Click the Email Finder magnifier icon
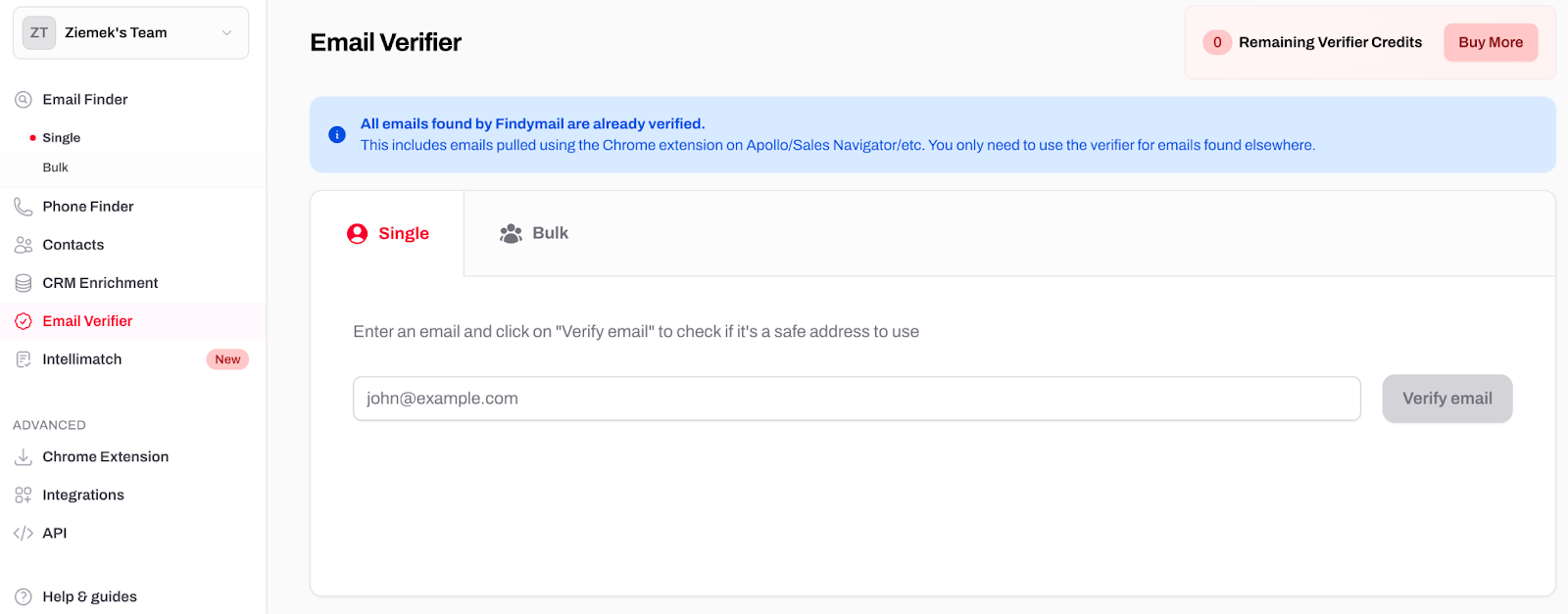Screen dimensions: 1568x614 tap(24, 100)
